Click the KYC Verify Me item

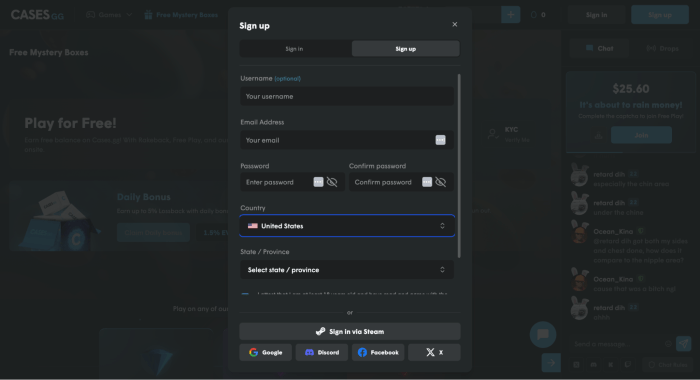pyautogui.click(x=509, y=134)
